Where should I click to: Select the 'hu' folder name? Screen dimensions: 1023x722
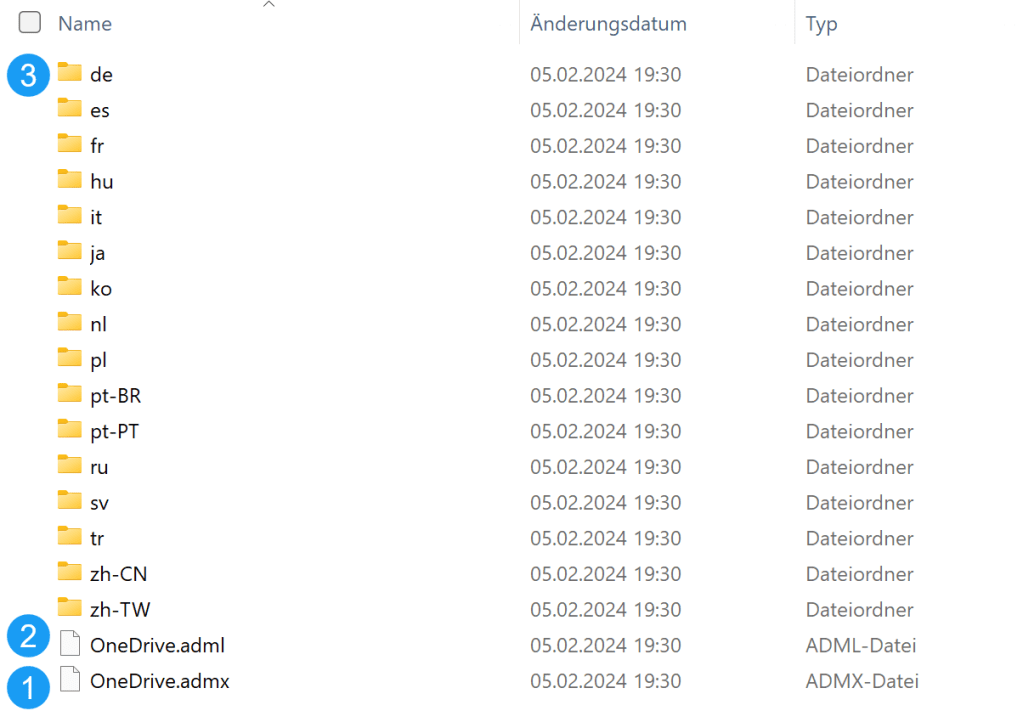click(x=101, y=181)
